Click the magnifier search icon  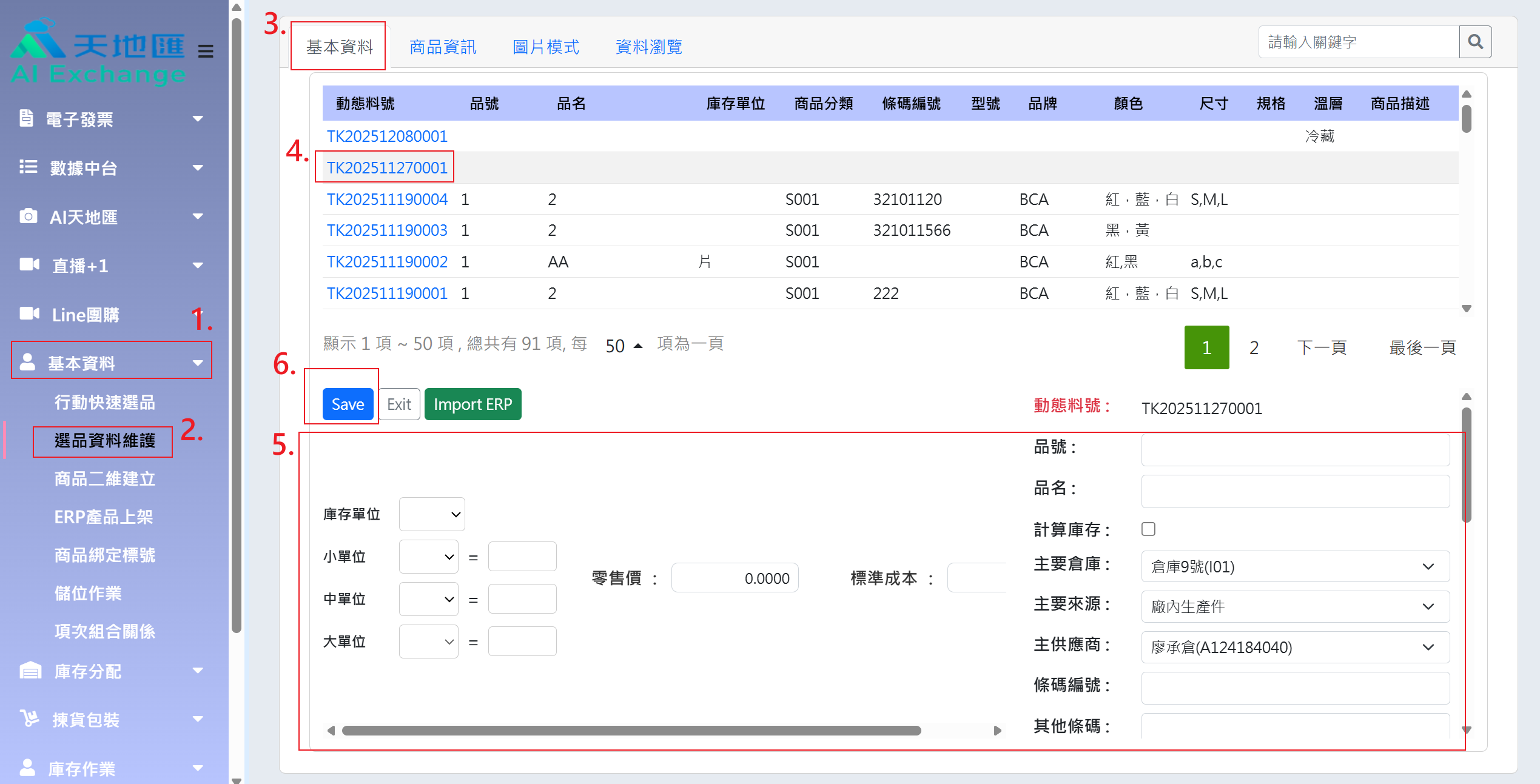[1474, 42]
